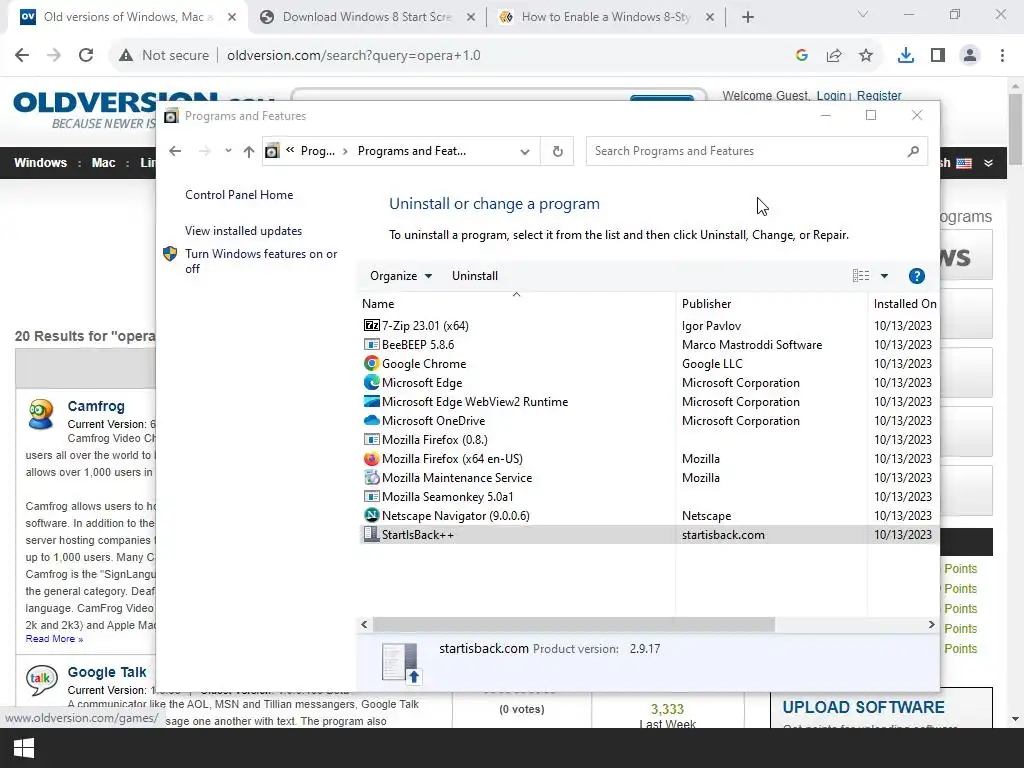
Task: Click scroll left arrow in program list
Action: [364, 624]
